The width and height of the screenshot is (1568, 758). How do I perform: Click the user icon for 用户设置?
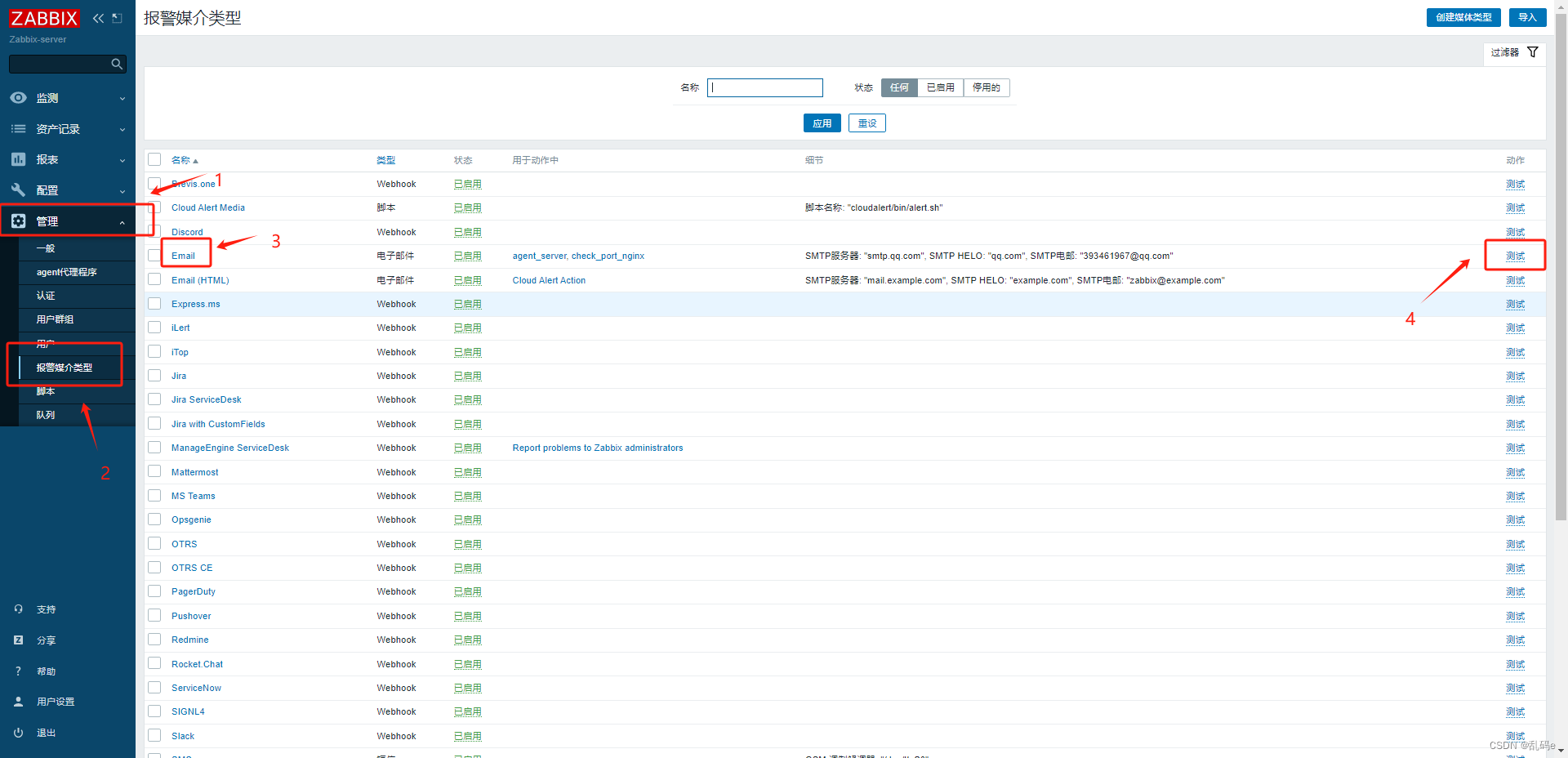click(18, 702)
